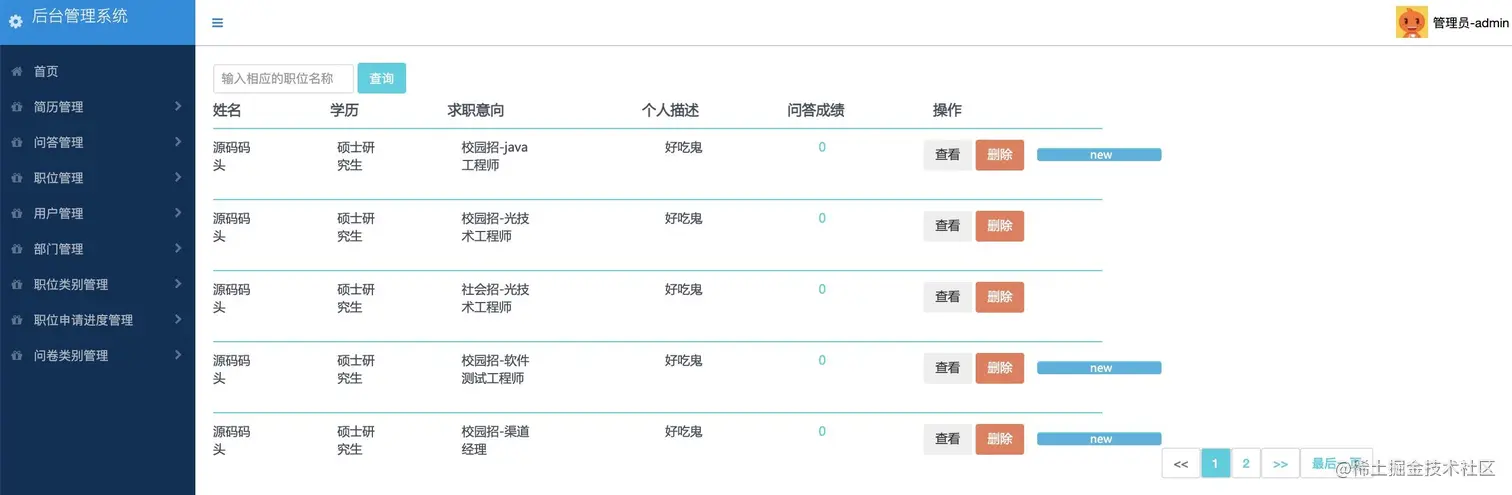Delete the 校园招-java工程师 application row

point(999,155)
